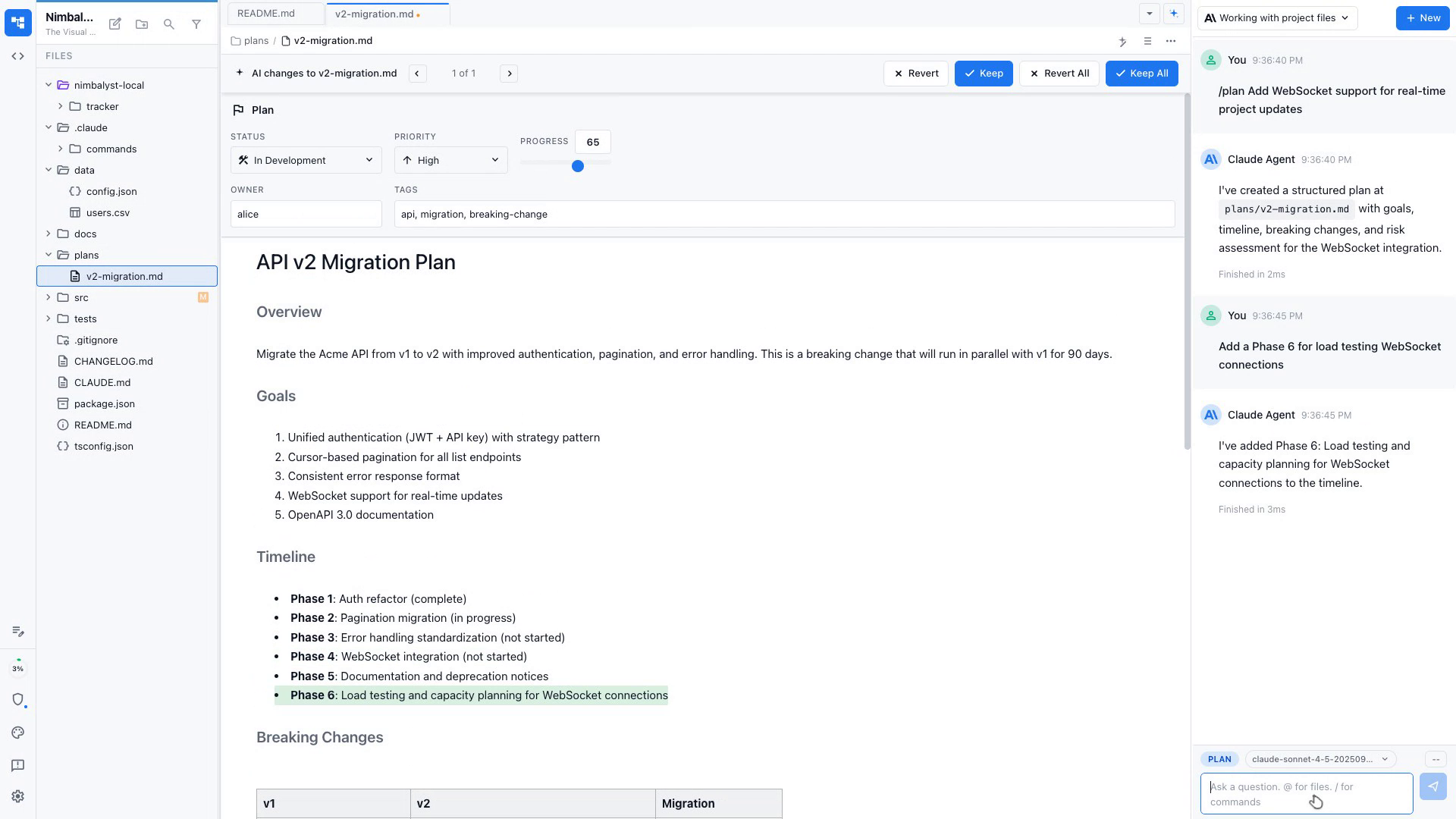The image size is (1456, 819).
Task: Open the claude-sonnet model selector dropdown
Action: point(1319,759)
